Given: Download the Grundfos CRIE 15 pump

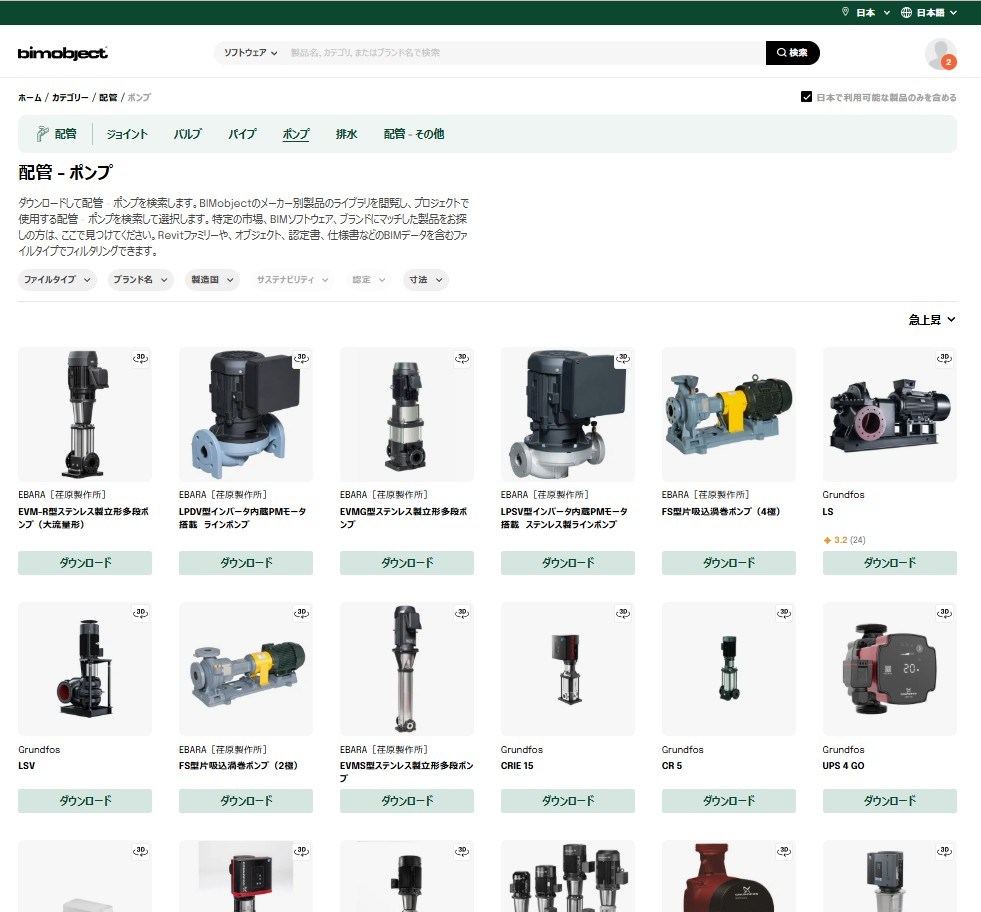Looking at the screenshot, I should (567, 801).
